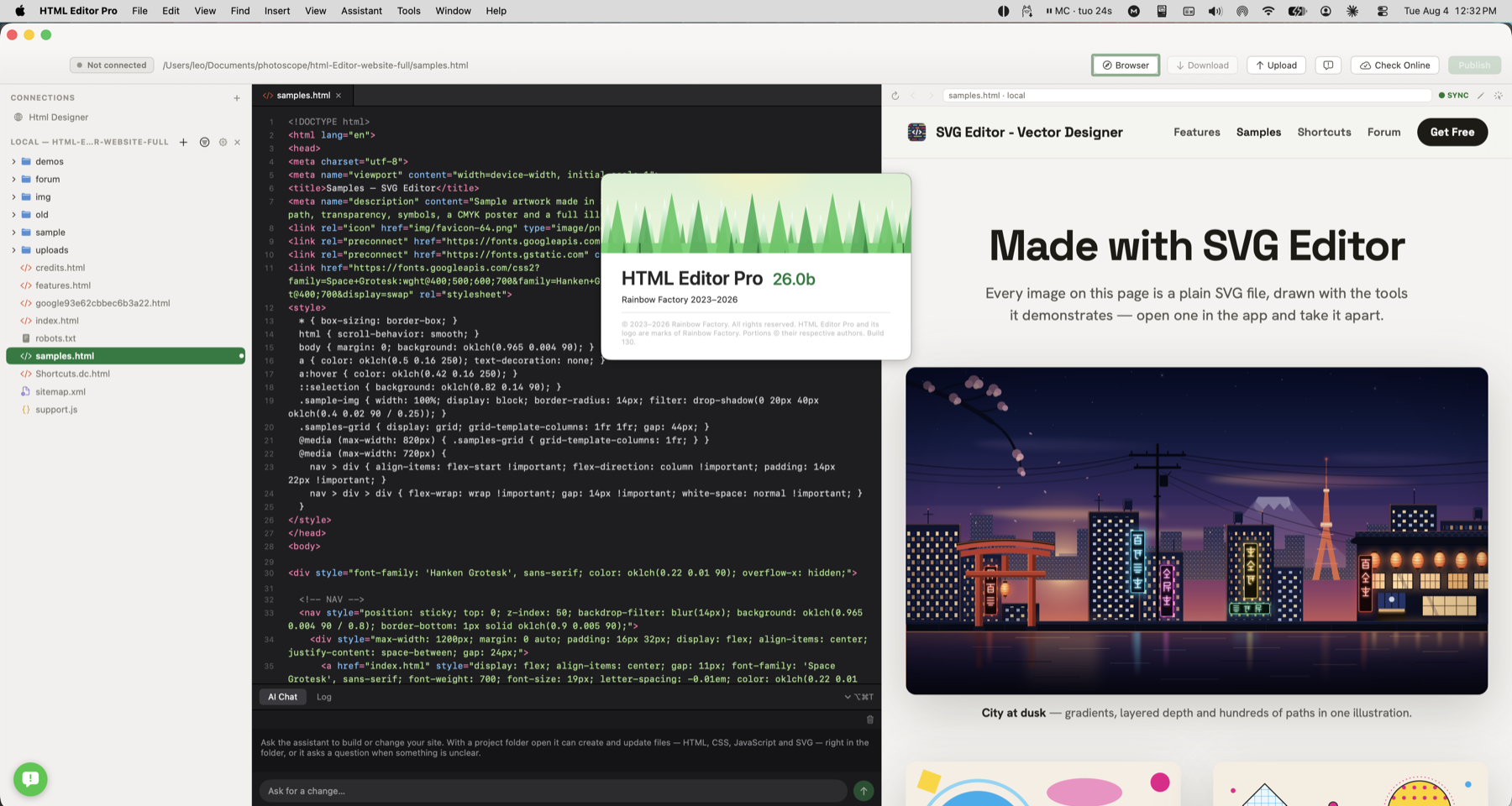Close the samples.html editor tab
1512x806 pixels.
click(339, 96)
